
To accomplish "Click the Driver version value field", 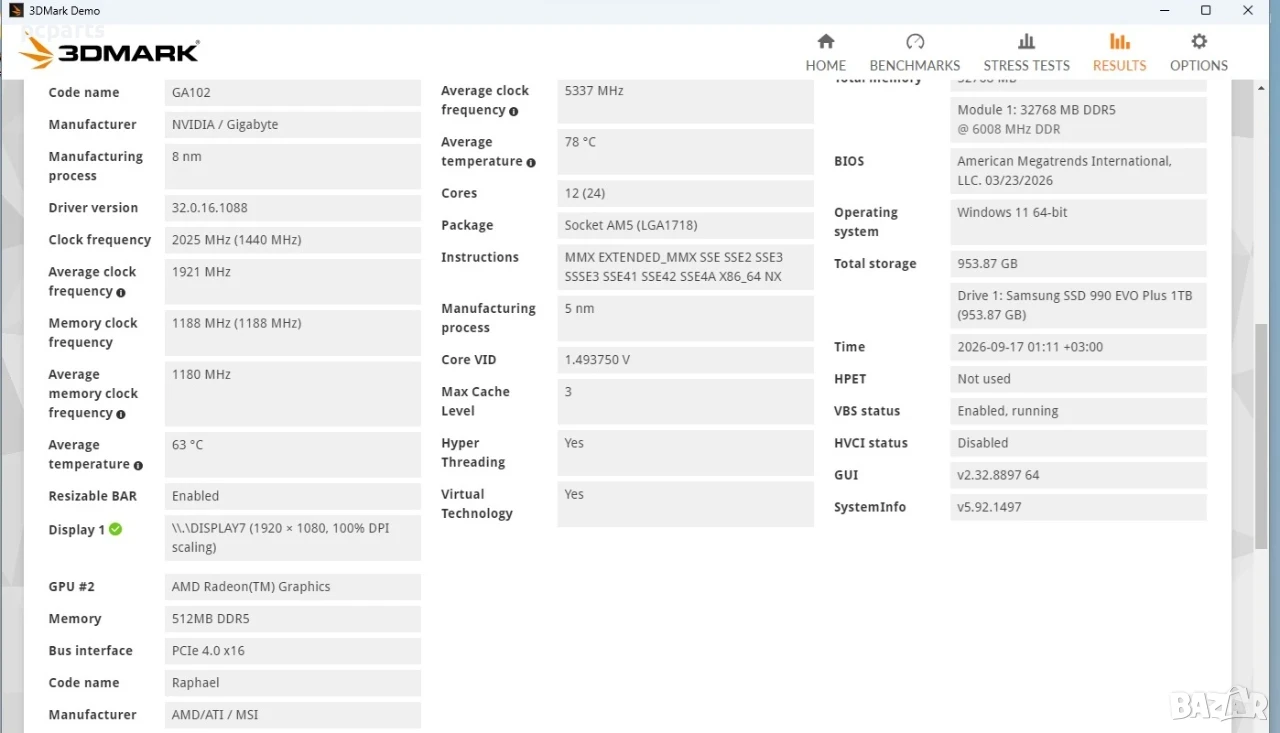I will tap(293, 208).
